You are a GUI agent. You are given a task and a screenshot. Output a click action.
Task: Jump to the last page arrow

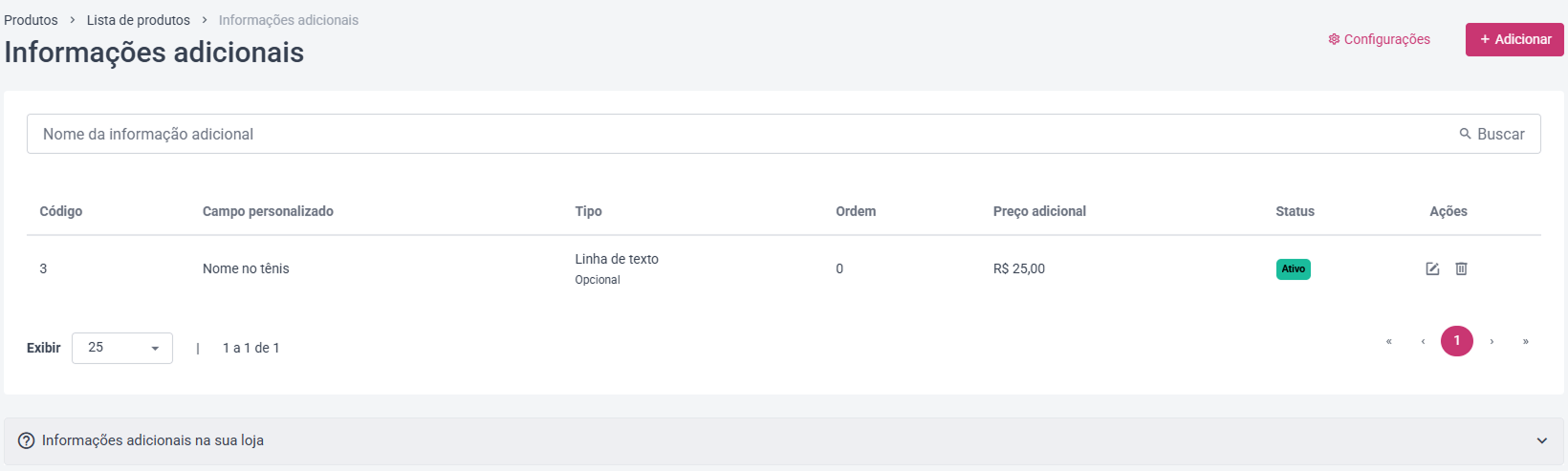coord(1526,341)
